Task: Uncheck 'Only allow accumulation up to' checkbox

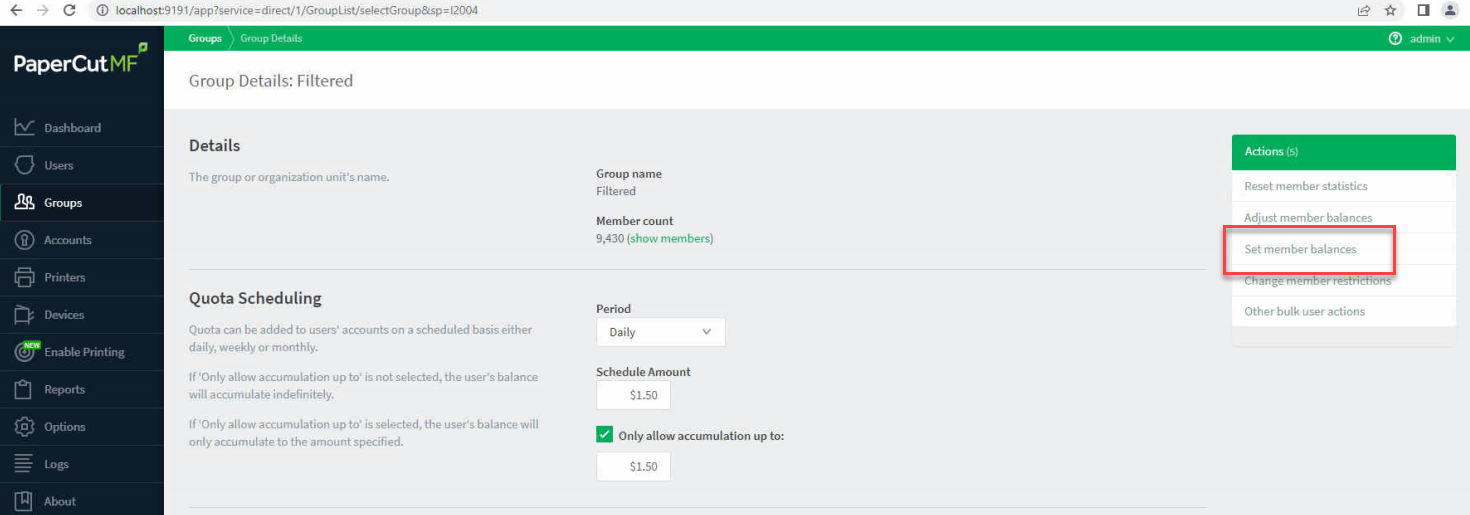Action: 605,435
